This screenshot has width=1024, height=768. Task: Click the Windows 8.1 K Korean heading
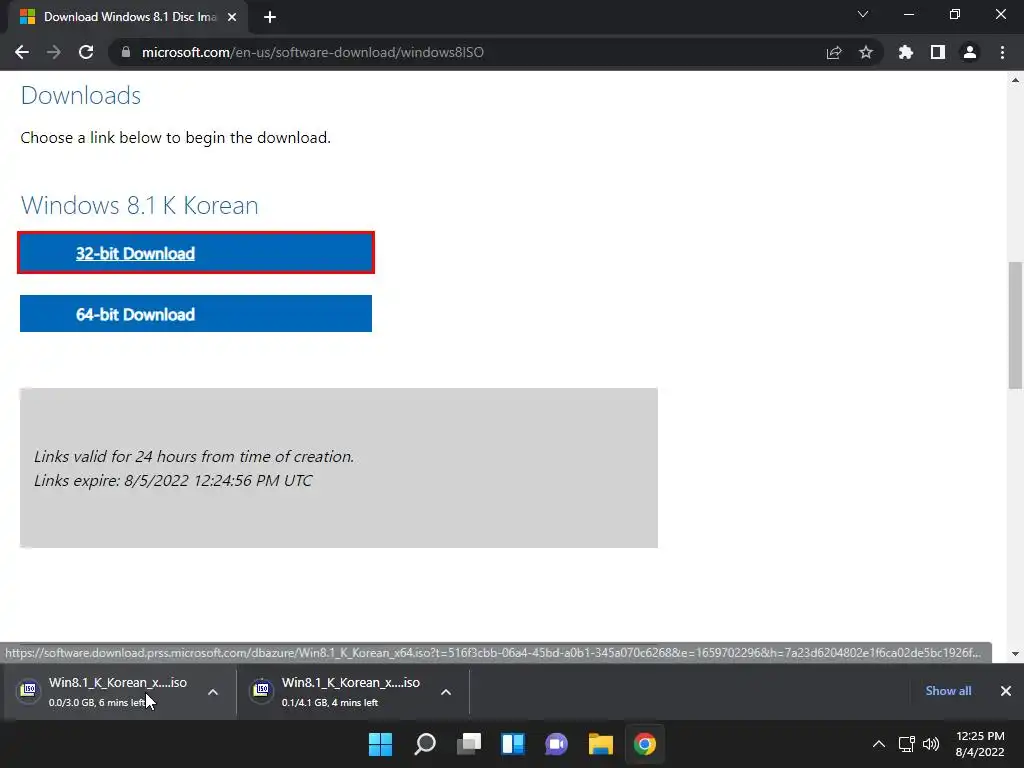tap(140, 205)
